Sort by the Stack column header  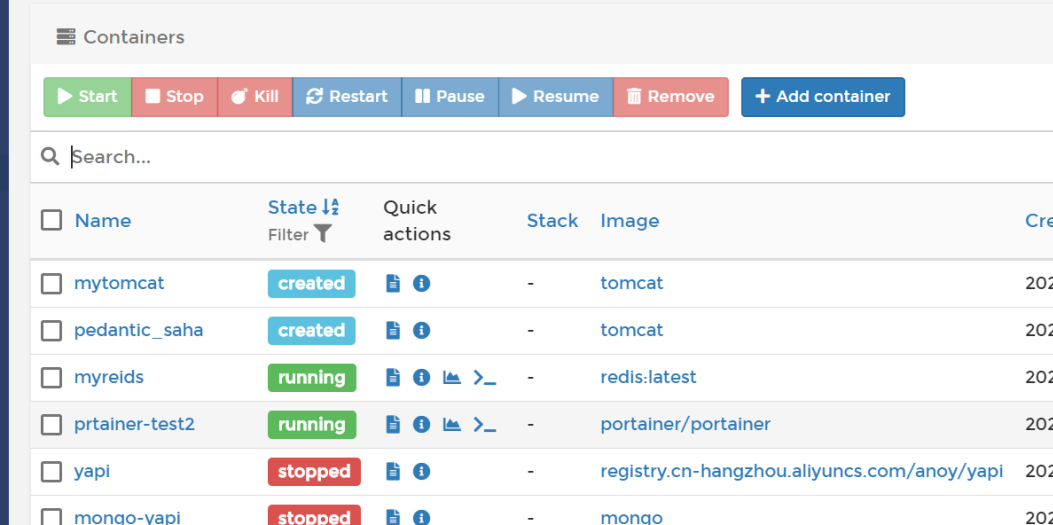pyautogui.click(x=552, y=220)
